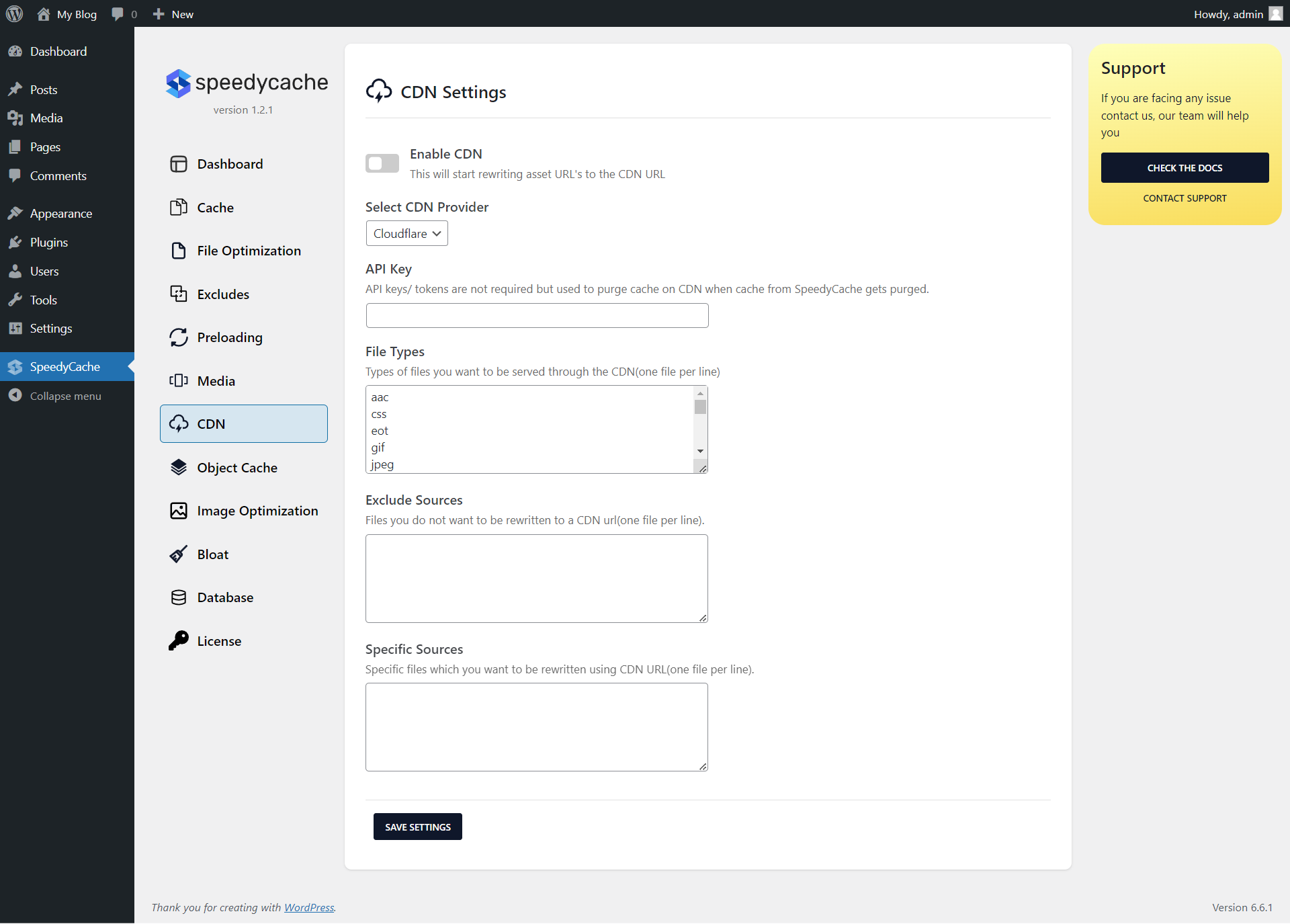The width and height of the screenshot is (1290, 924).
Task: Open the WordPress footer link
Action: [x=309, y=907]
